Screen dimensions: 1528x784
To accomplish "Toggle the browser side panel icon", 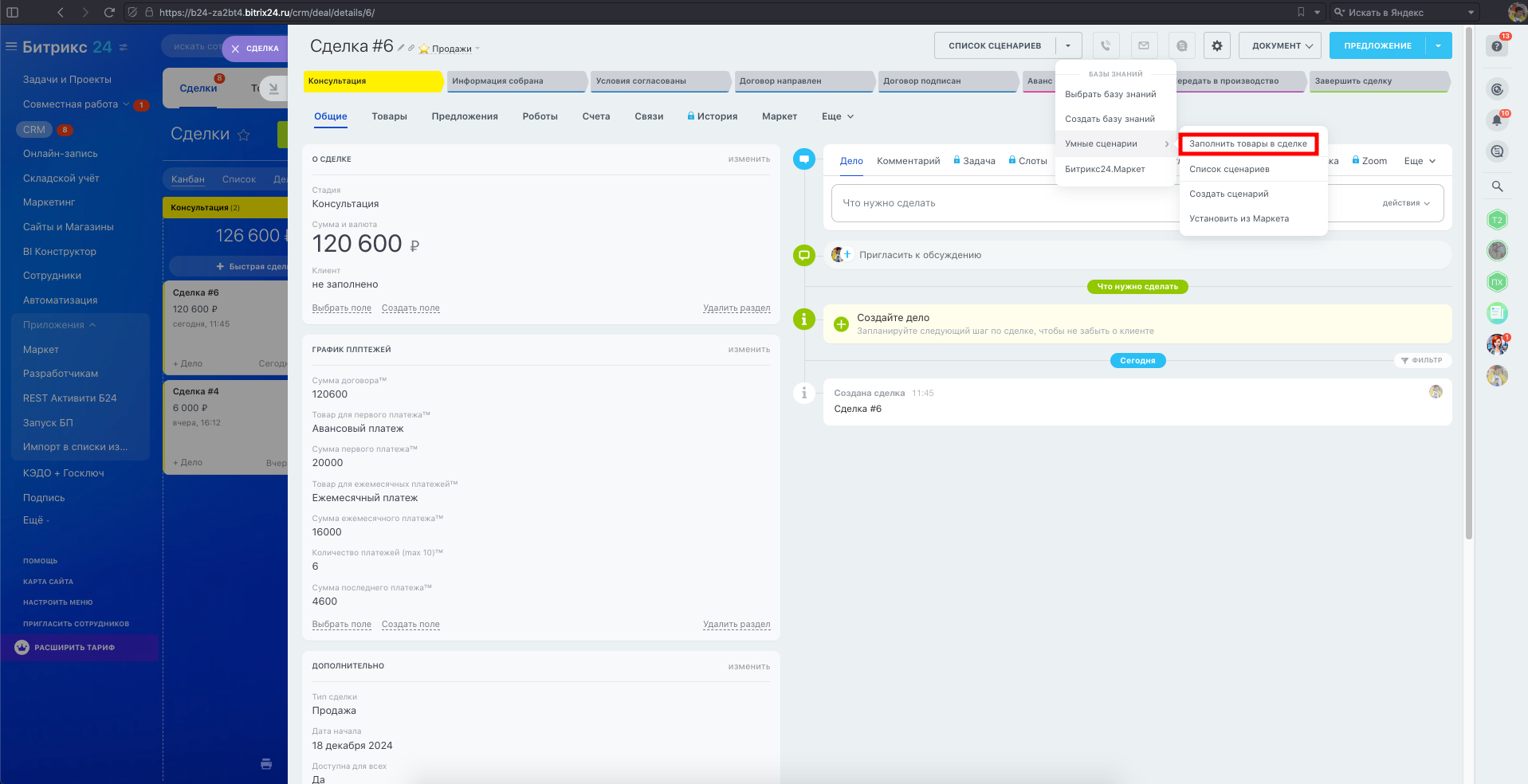I will 12,13.
